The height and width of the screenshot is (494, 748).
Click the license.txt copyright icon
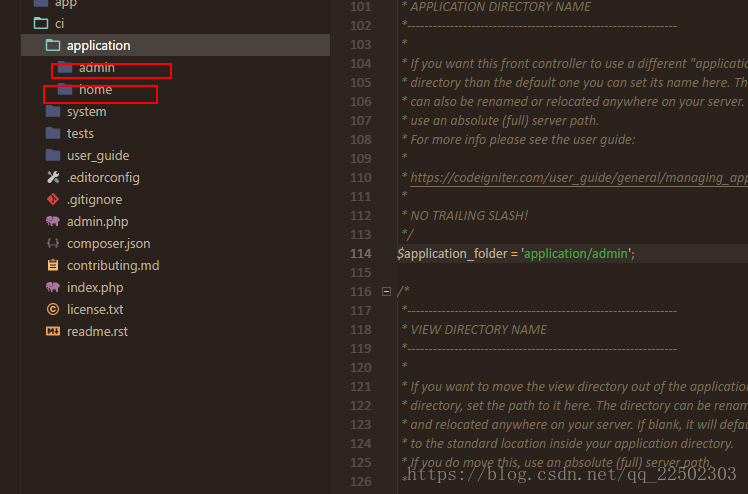click(53, 309)
